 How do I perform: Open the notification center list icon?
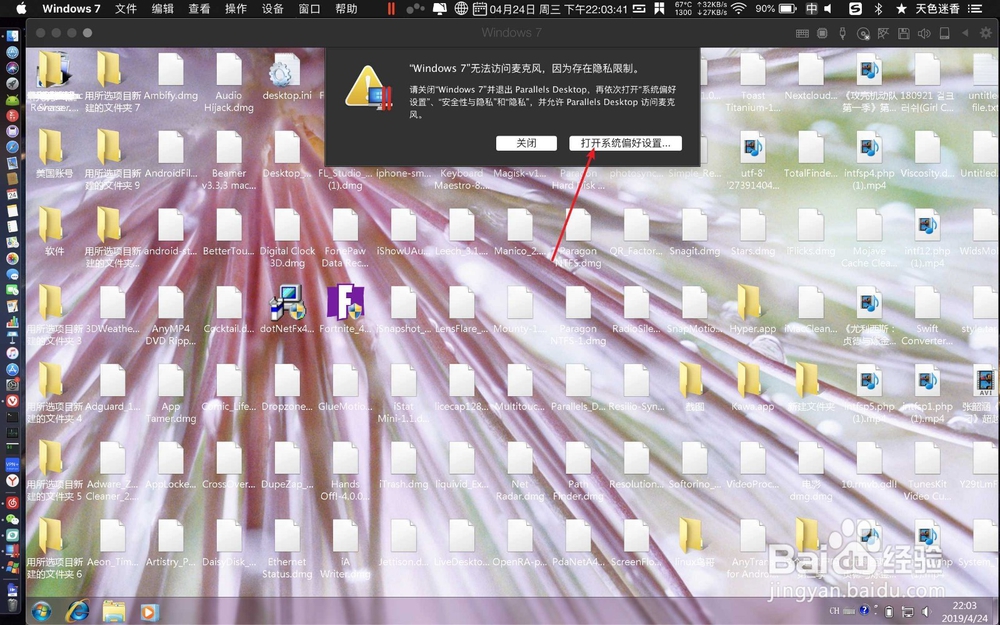(975, 9)
